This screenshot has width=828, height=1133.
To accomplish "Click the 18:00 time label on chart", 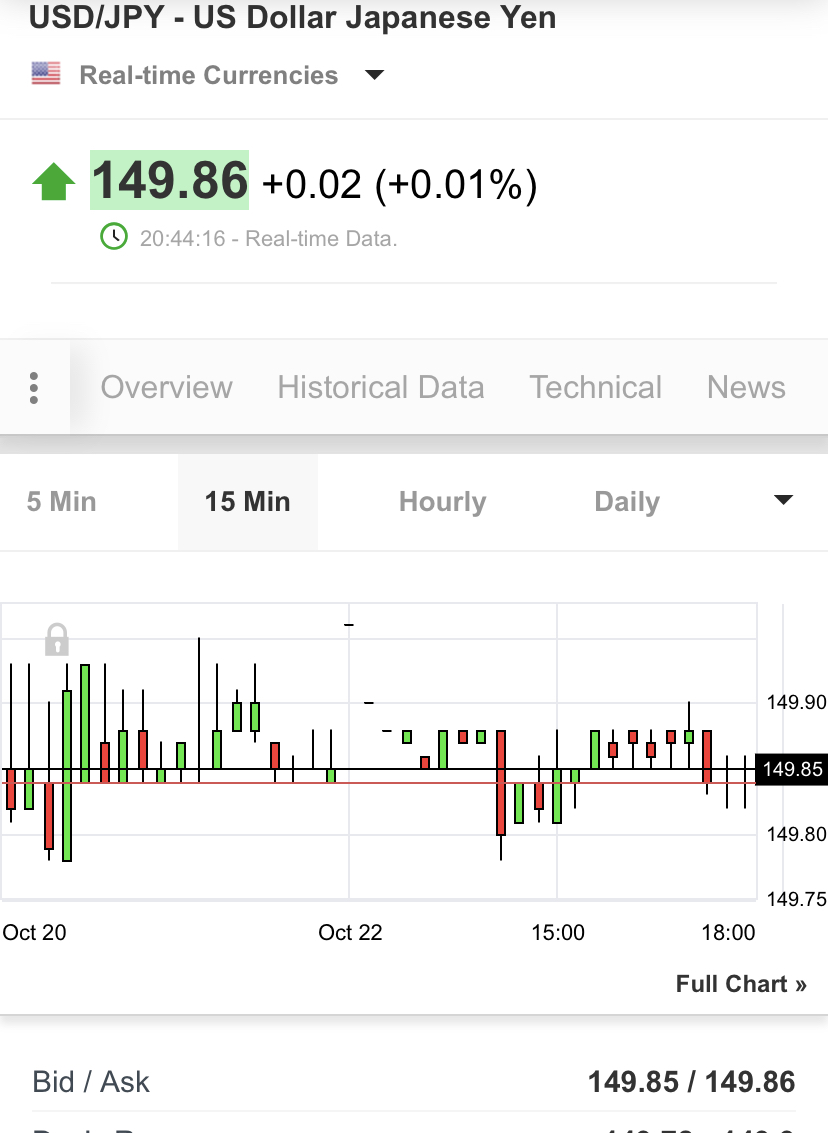I will coord(728,932).
